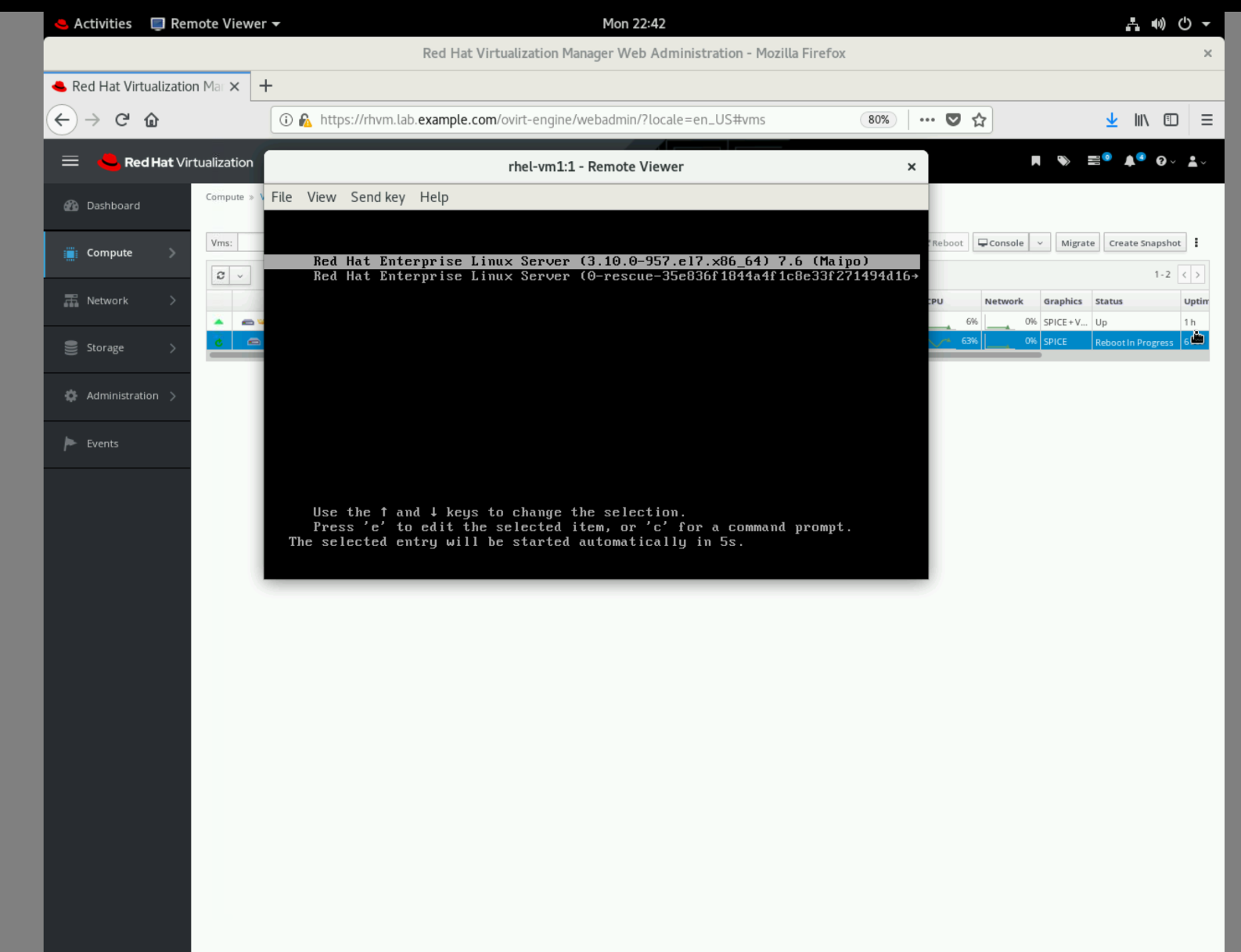1241x952 pixels.
Task: Sort by the Graphics column header
Action: point(1063,301)
